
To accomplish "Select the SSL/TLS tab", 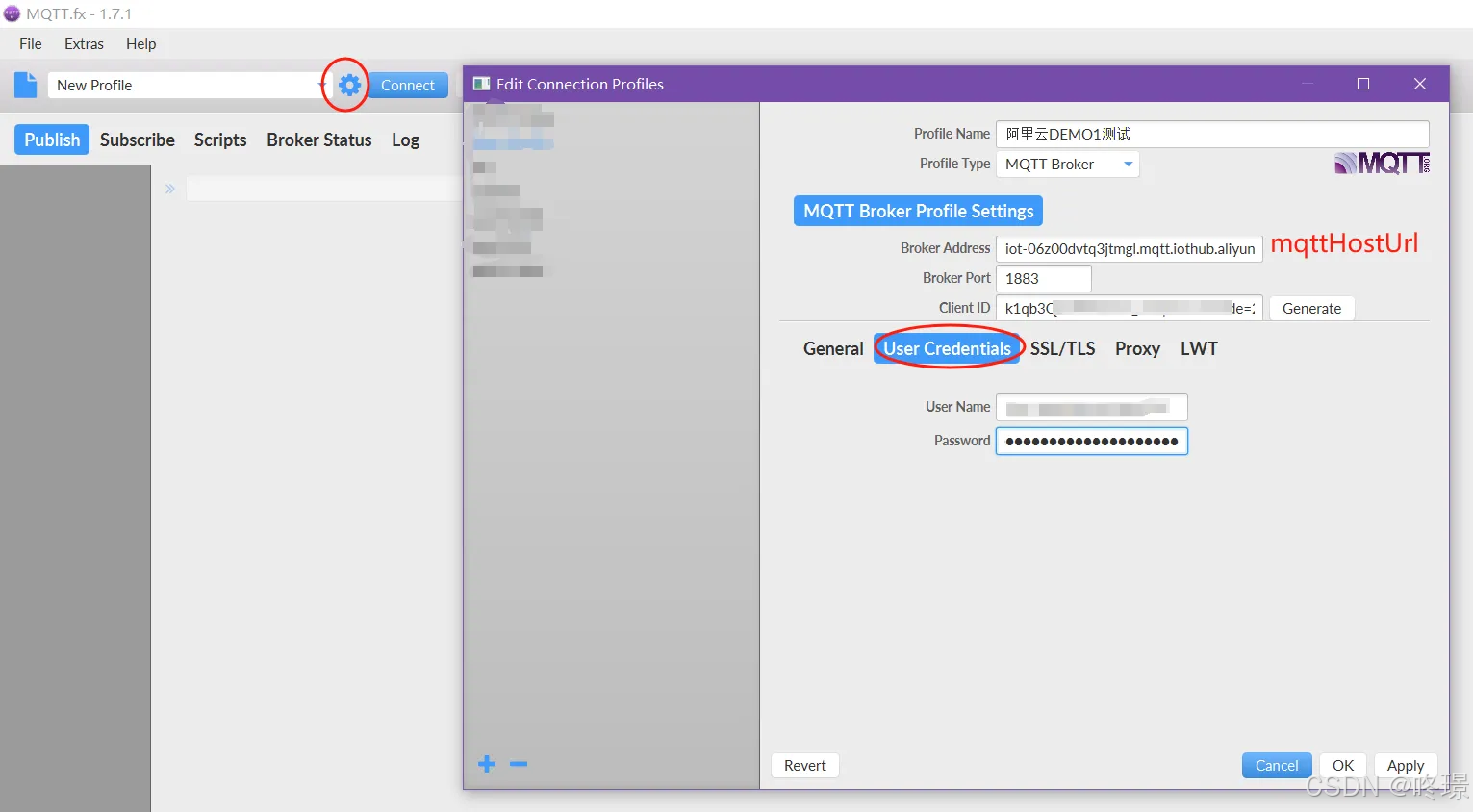I will tap(1062, 348).
